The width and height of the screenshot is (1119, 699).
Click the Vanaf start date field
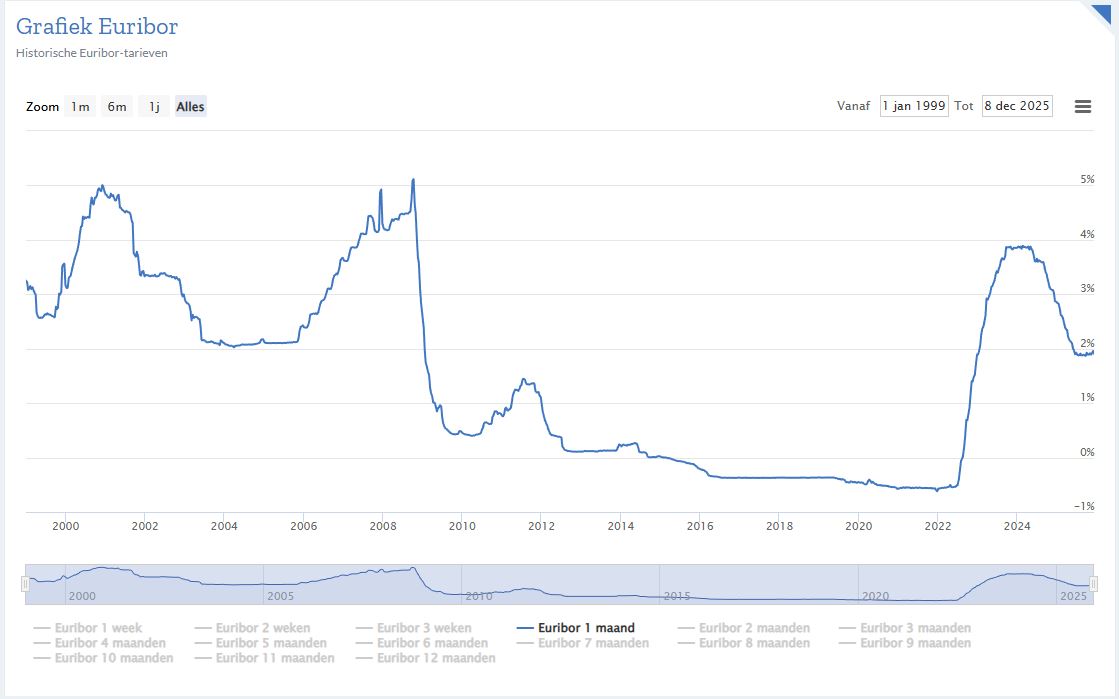(x=913, y=106)
